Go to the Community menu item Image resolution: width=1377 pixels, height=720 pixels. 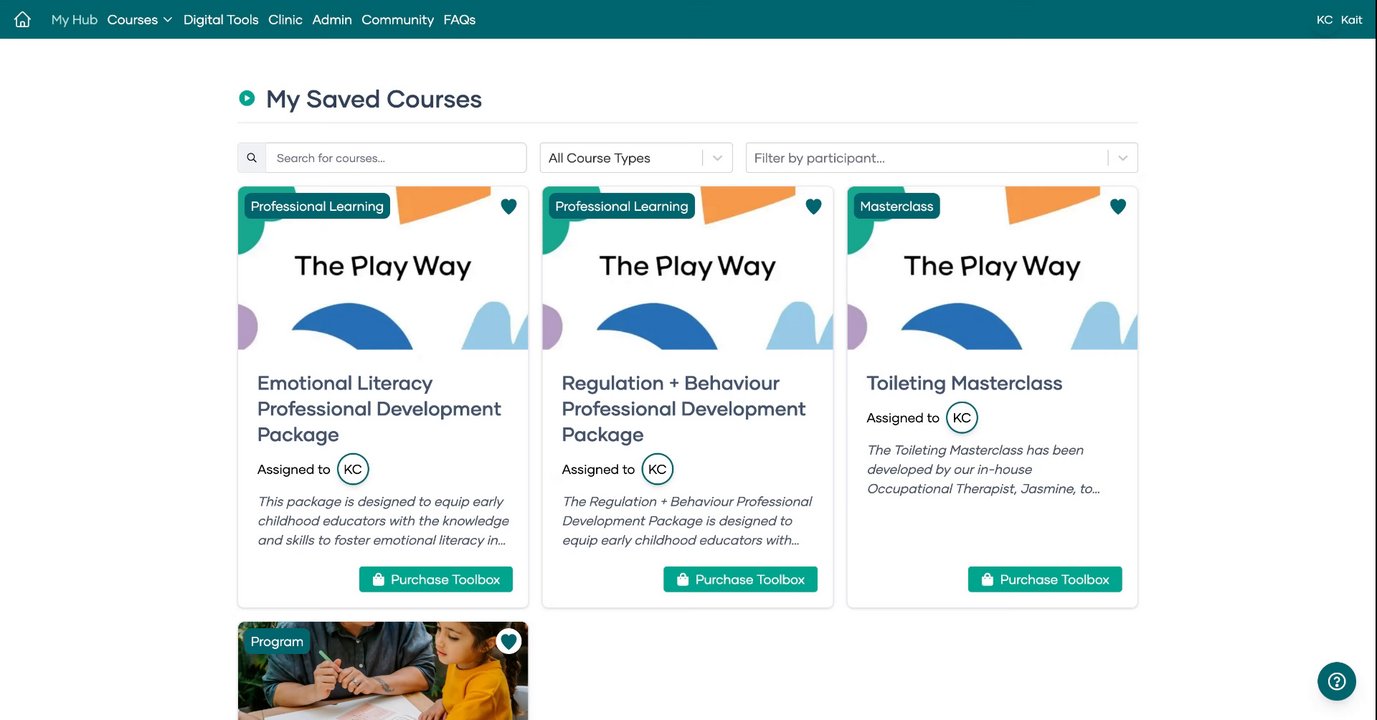click(397, 19)
